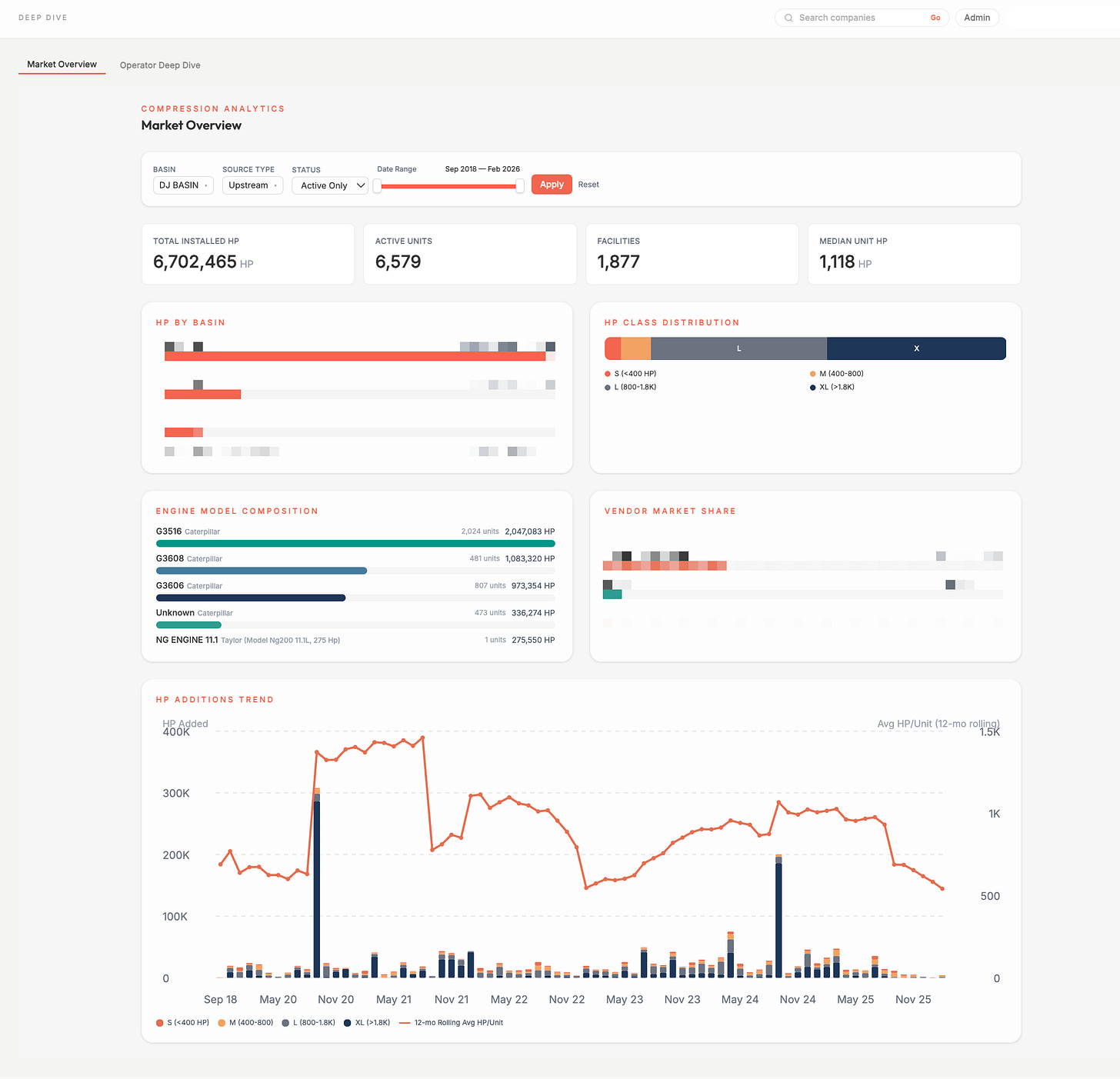The image size is (1120, 1079).
Task: Click the HP BY BASIN heading
Action: pos(190,323)
